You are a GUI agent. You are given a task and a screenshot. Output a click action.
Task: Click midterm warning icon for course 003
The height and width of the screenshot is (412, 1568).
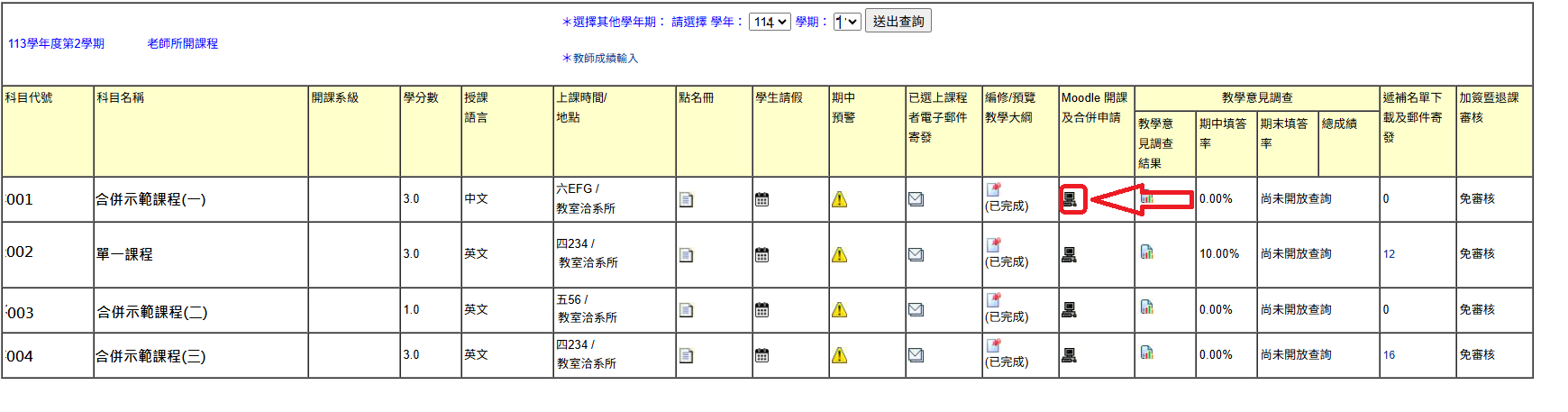(839, 310)
